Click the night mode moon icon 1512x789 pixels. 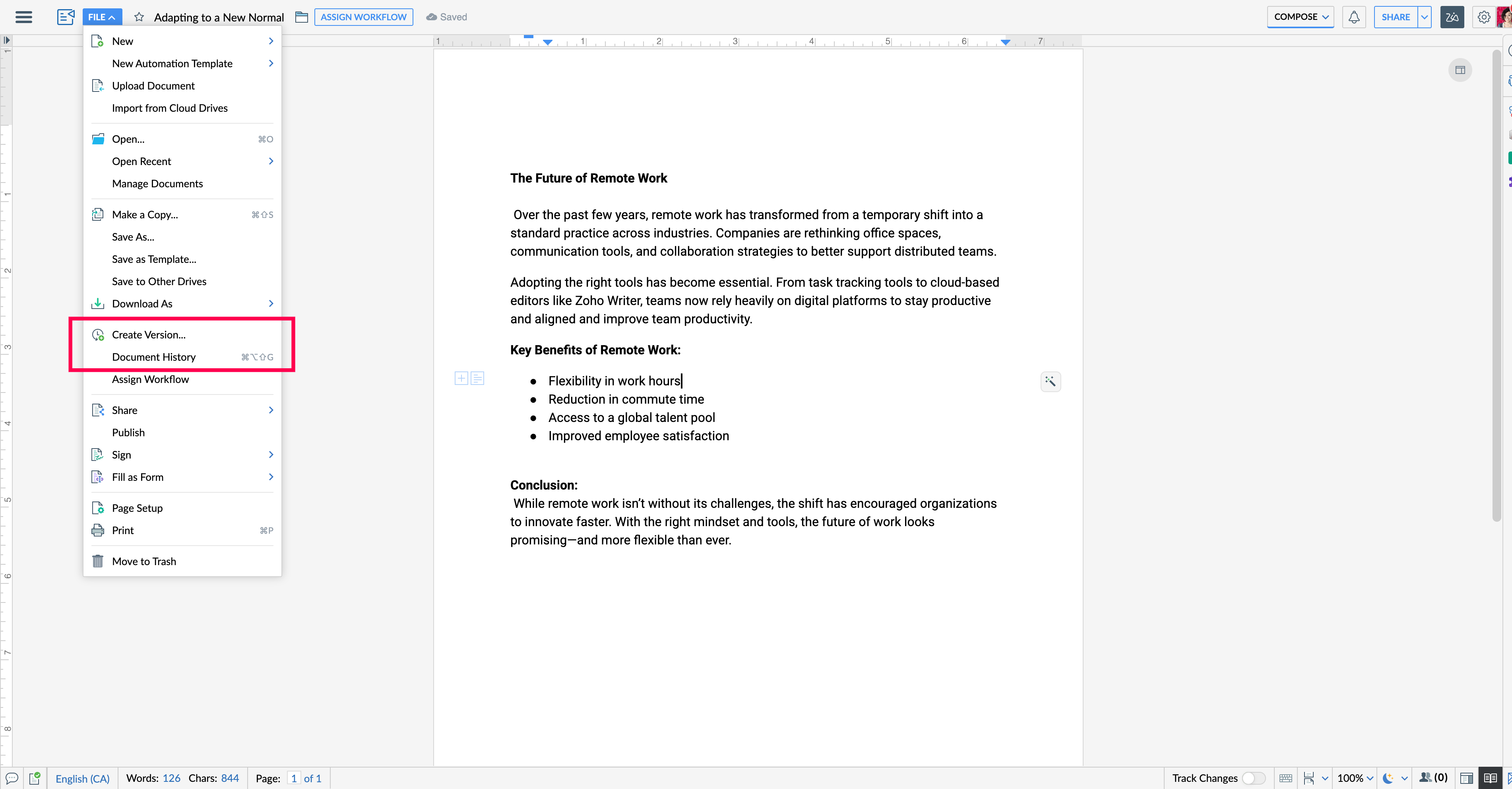[1388, 778]
